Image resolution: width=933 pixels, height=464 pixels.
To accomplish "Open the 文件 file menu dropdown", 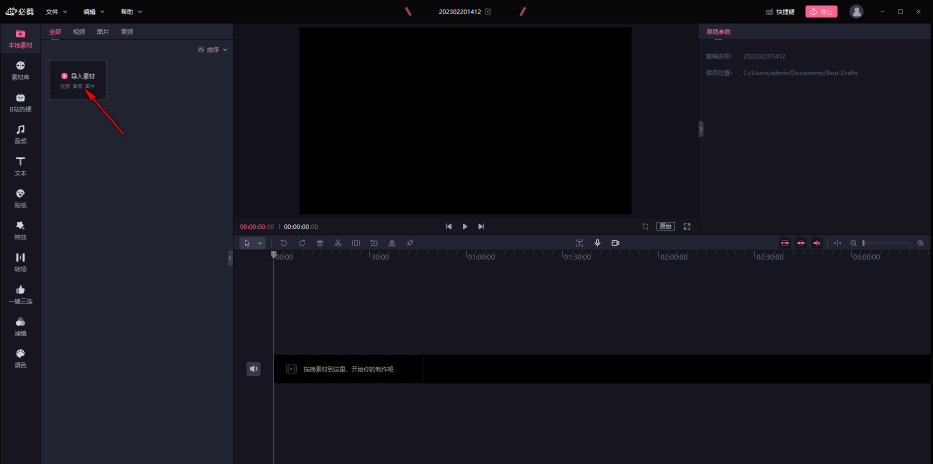I will coord(57,12).
